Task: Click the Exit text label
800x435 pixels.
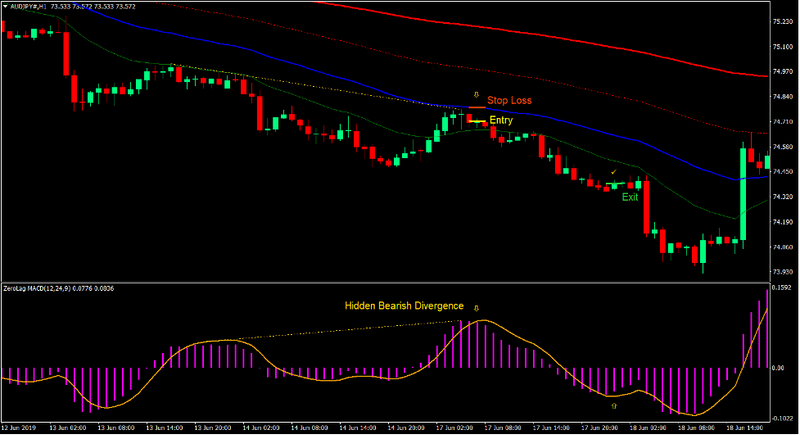Action: coord(630,197)
